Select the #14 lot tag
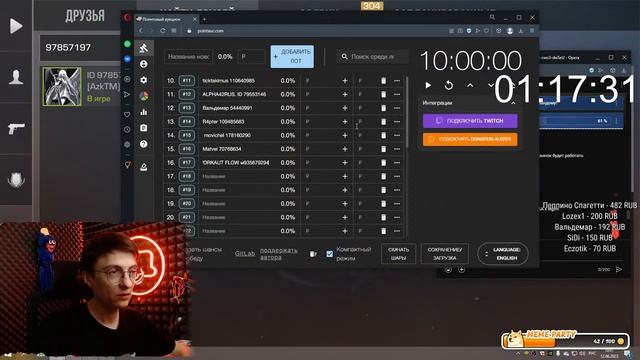640x360 pixels. coord(187,122)
